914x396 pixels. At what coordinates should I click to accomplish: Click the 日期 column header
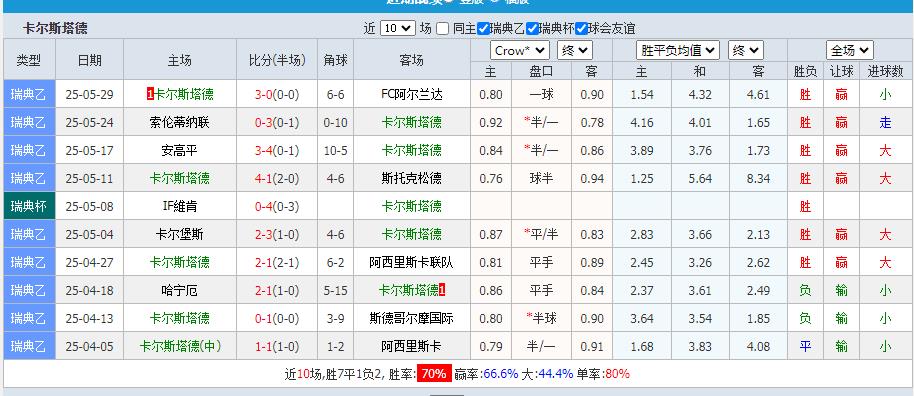pos(89,59)
